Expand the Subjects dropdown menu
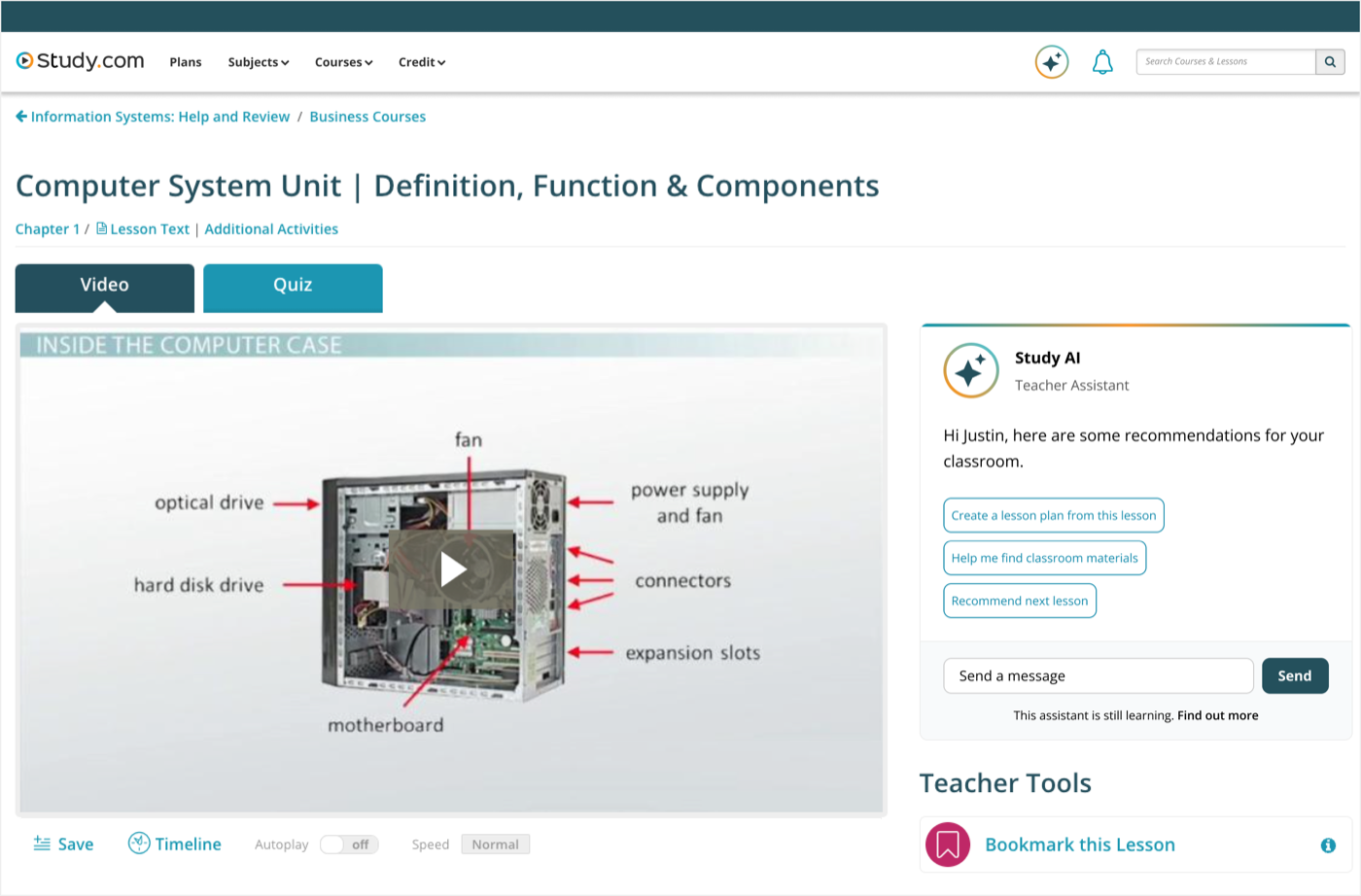The height and width of the screenshot is (896, 1361). coord(259,62)
